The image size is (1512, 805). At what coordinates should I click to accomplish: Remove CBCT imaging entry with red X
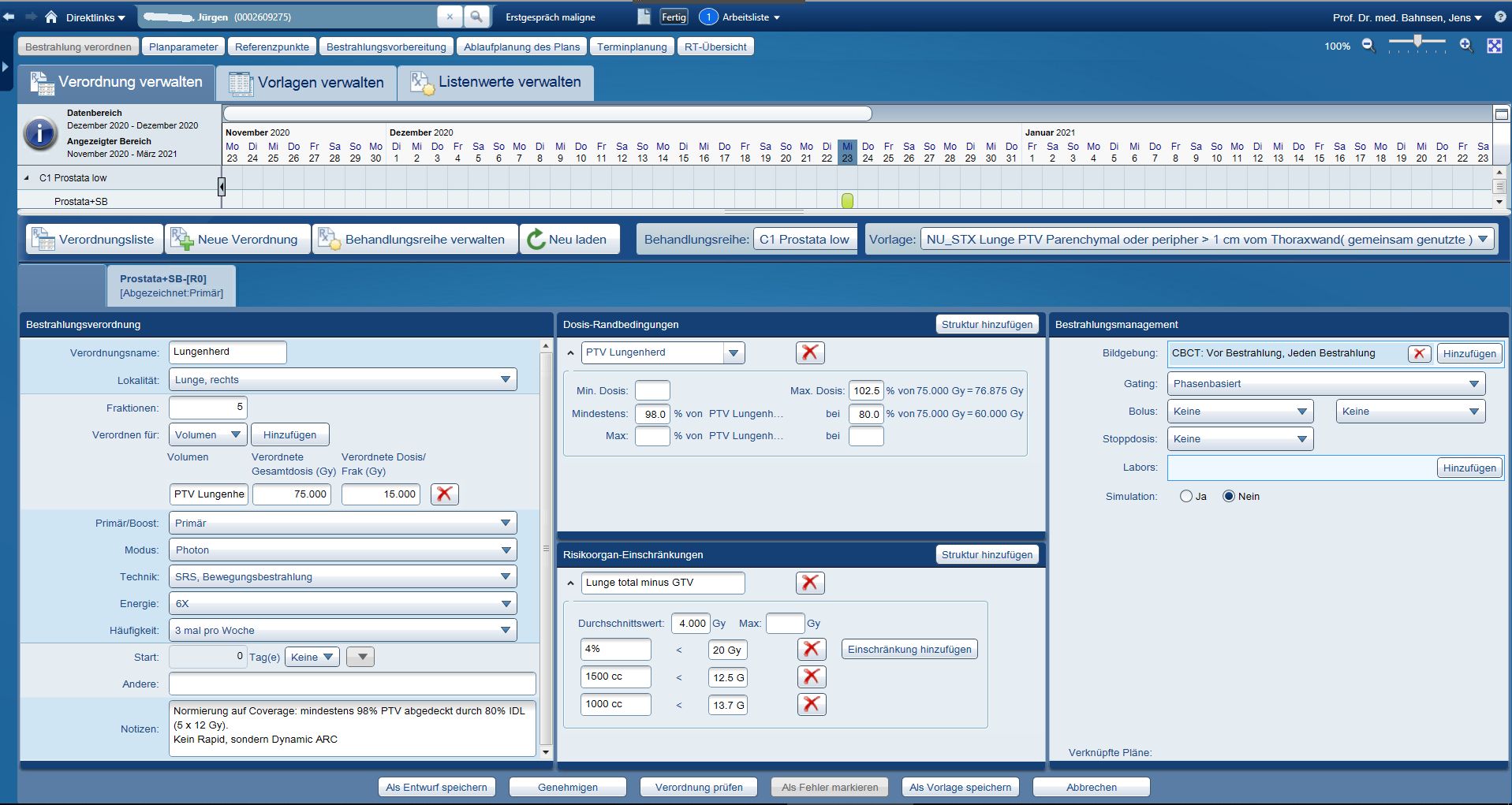coord(1419,354)
